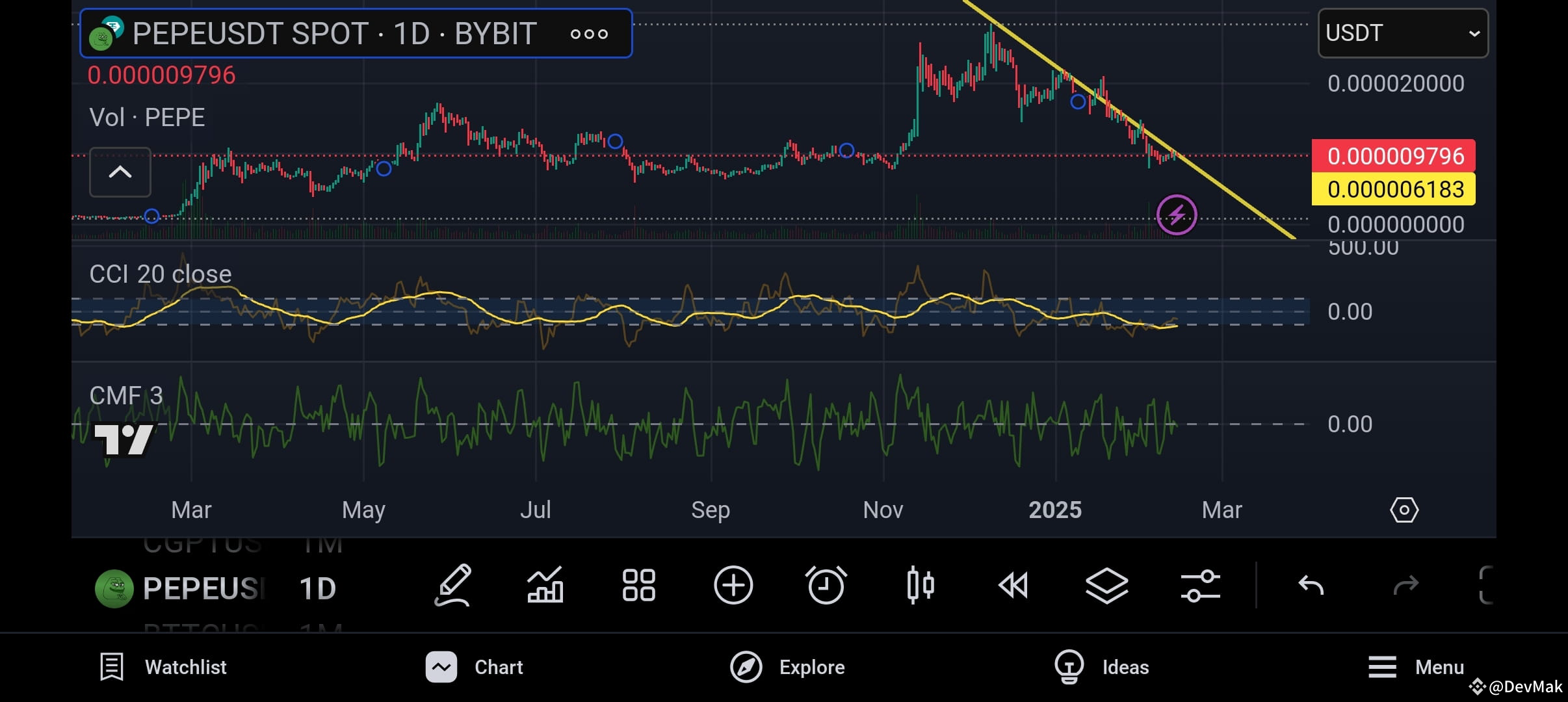Toggle the purple lightning trade marker
The image size is (1568, 702).
click(1176, 214)
